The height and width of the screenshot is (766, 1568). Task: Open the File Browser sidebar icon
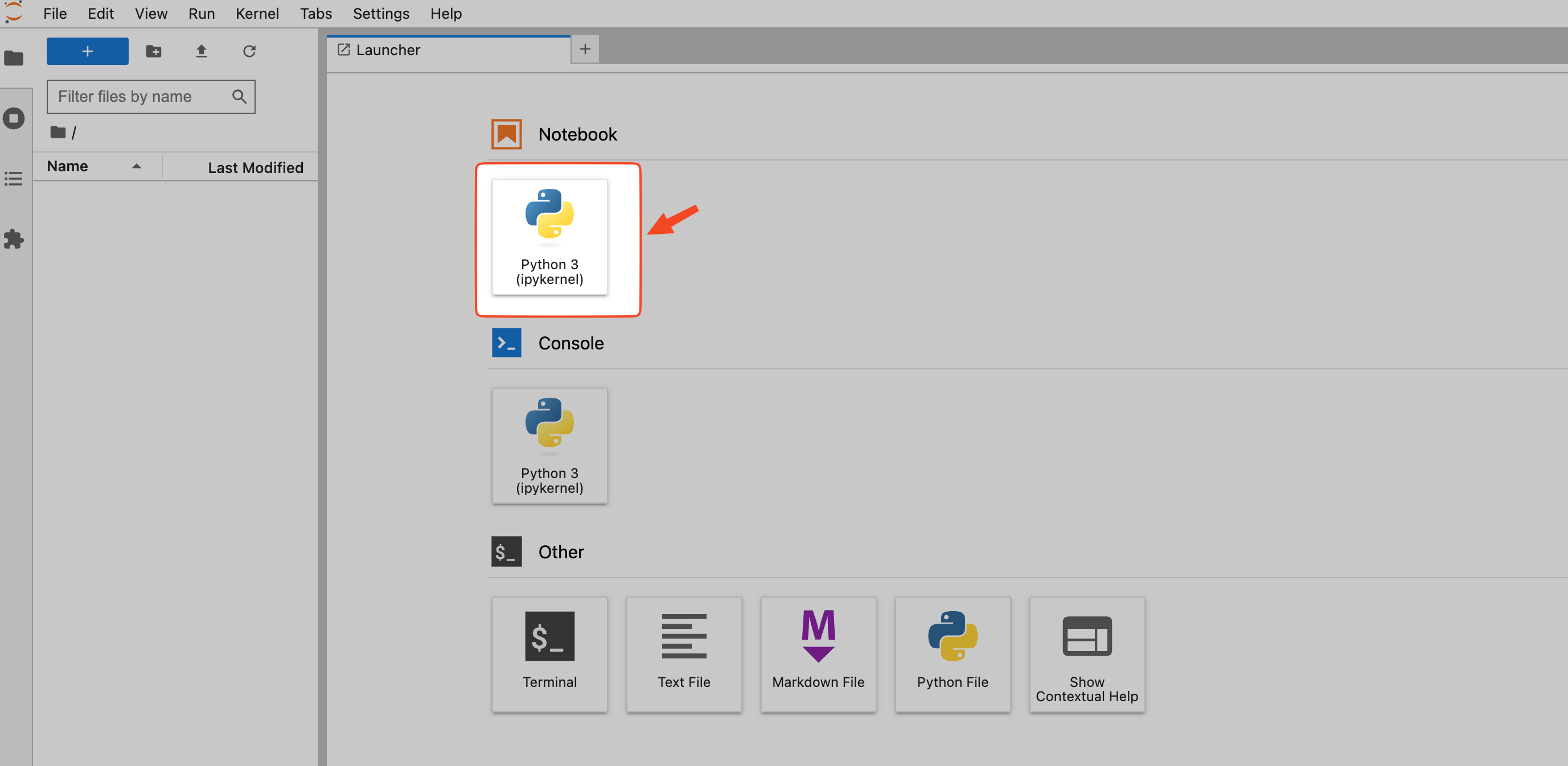pyautogui.click(x=14, y=59)
